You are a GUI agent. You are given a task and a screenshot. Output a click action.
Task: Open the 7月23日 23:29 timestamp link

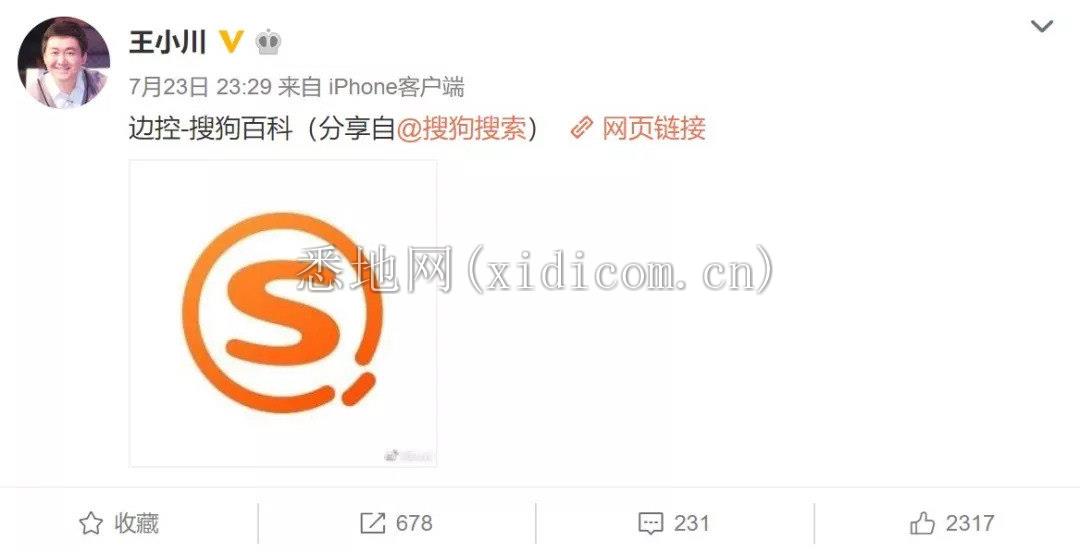pyautogui.click(x=200, y=87)
